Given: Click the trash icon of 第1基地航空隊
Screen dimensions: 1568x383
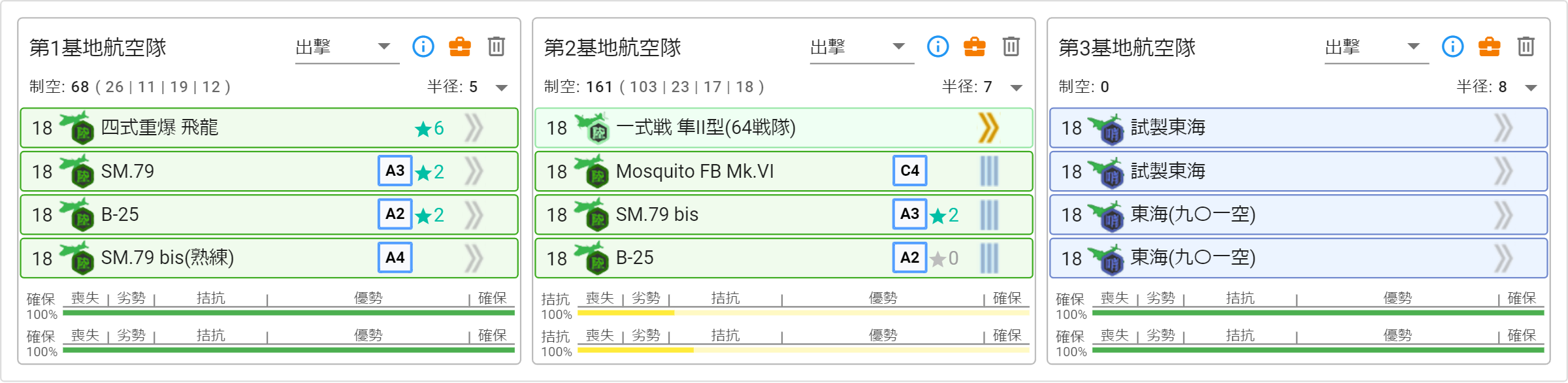Looking at the screenshot, I should click(x=496, y=46).
